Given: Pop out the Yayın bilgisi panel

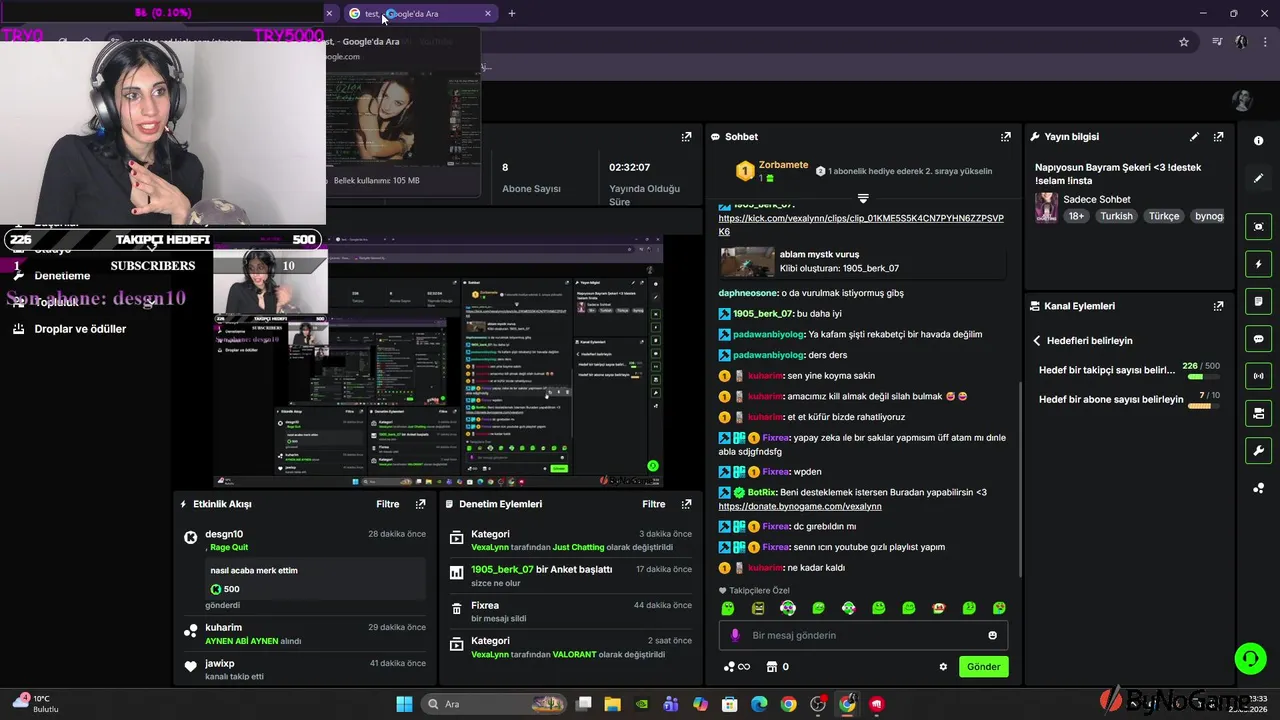Looking at the screenshot, I should [1218, 136].
